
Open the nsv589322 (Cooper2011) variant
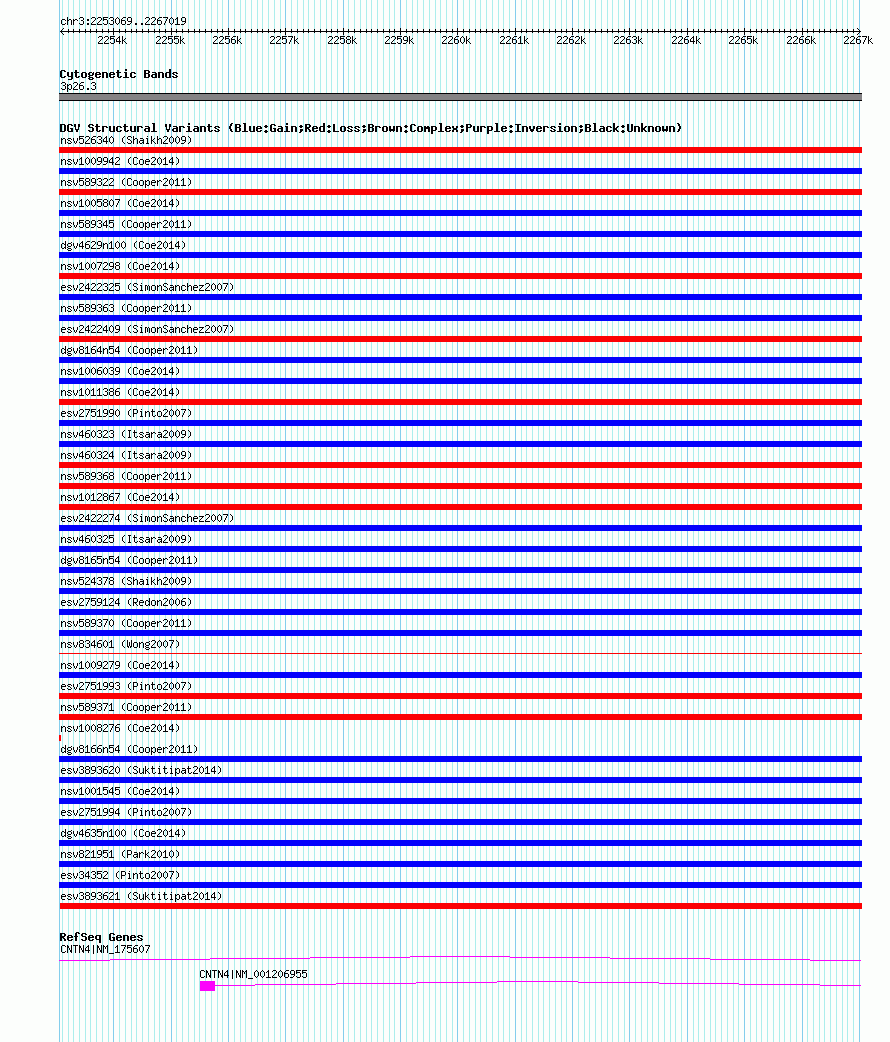[126, 182]
